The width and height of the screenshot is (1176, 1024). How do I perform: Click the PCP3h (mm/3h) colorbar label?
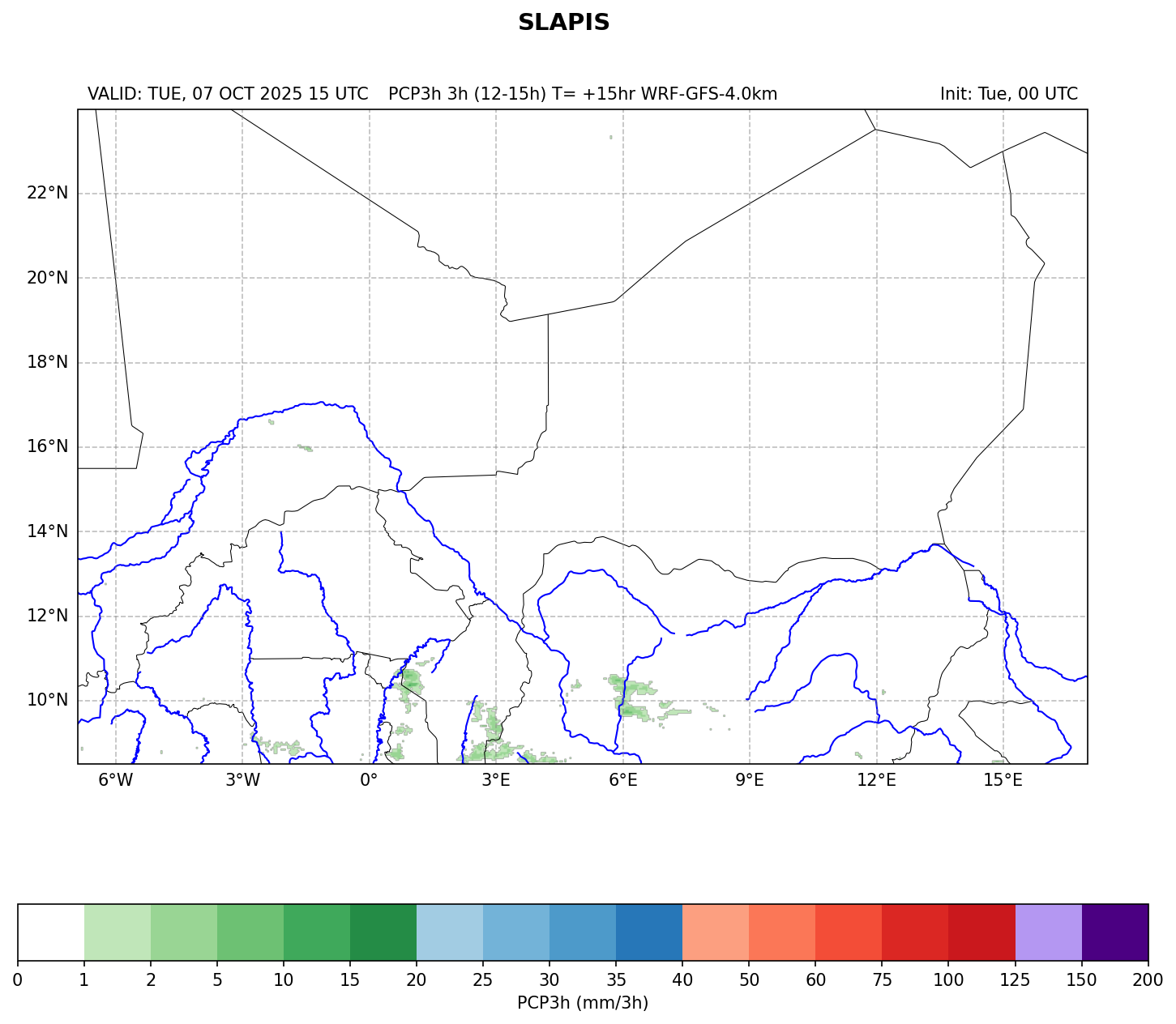[x=582, y=1003]
